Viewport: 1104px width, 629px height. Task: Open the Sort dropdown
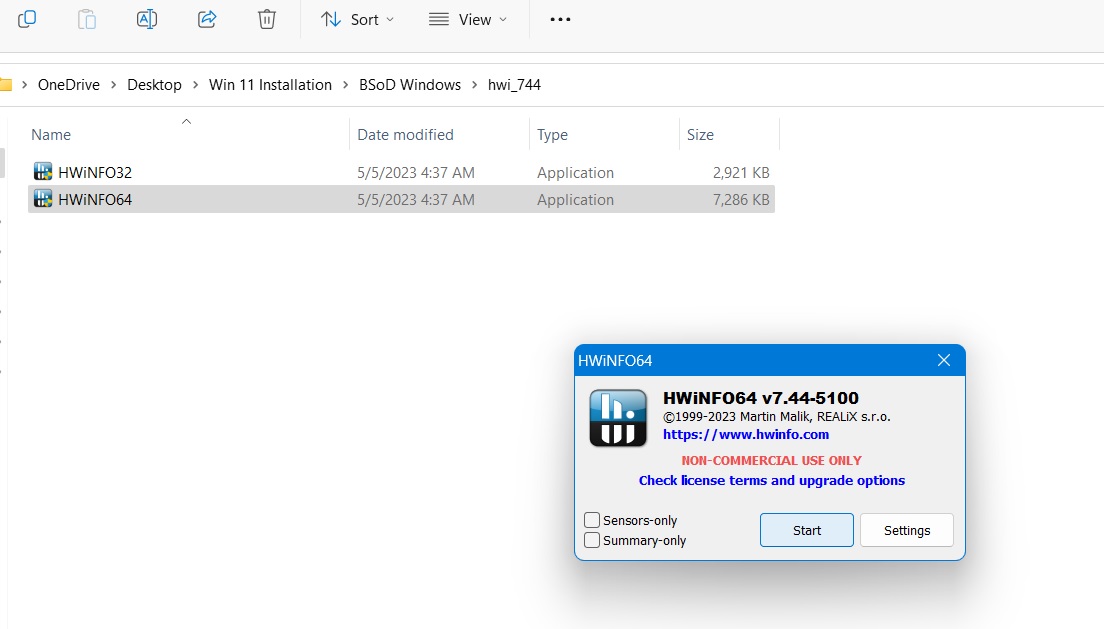[357, 18]
